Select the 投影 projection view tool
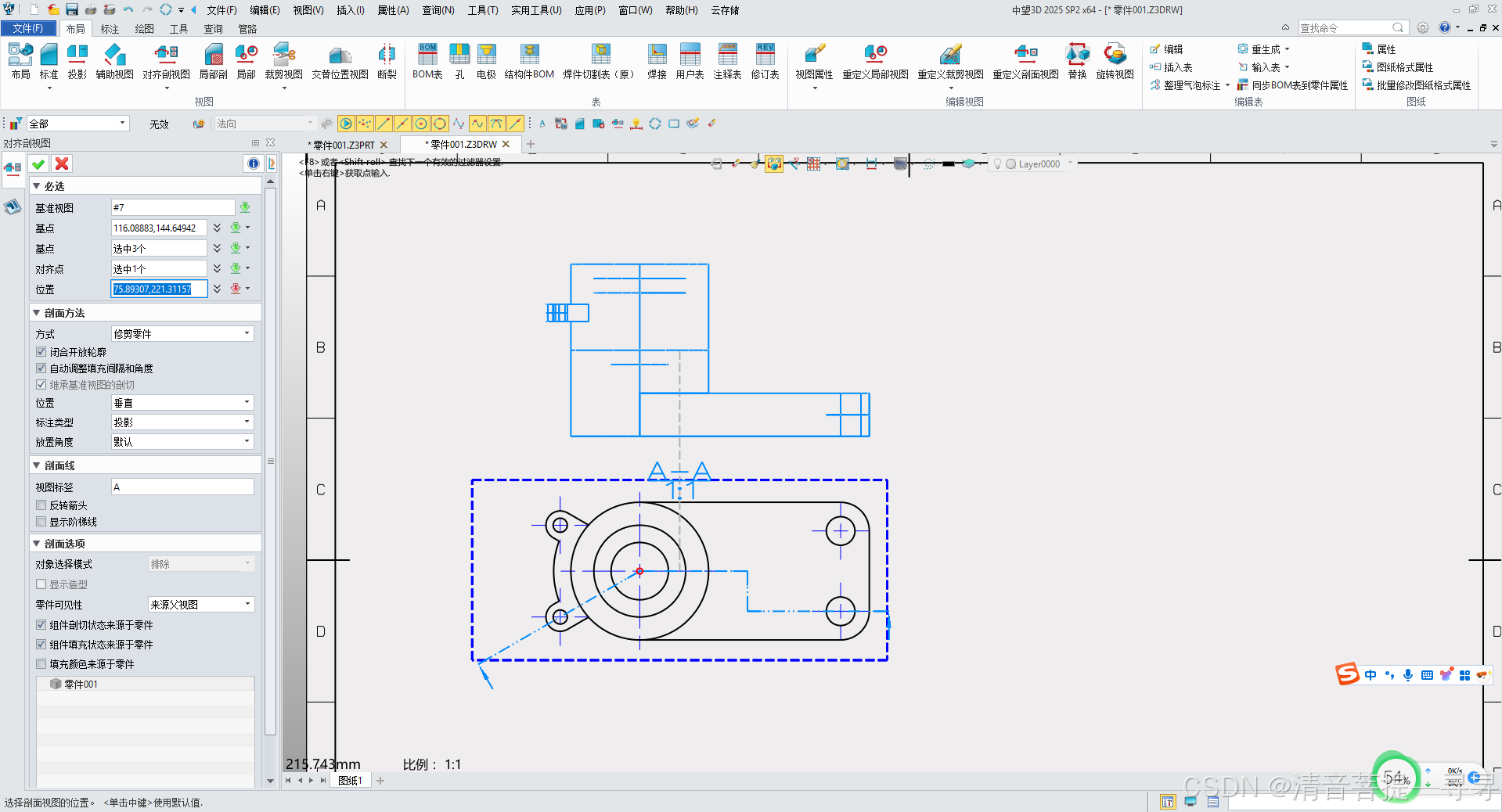Viewport: 1502px width, 812px height. tap(77, 61)
